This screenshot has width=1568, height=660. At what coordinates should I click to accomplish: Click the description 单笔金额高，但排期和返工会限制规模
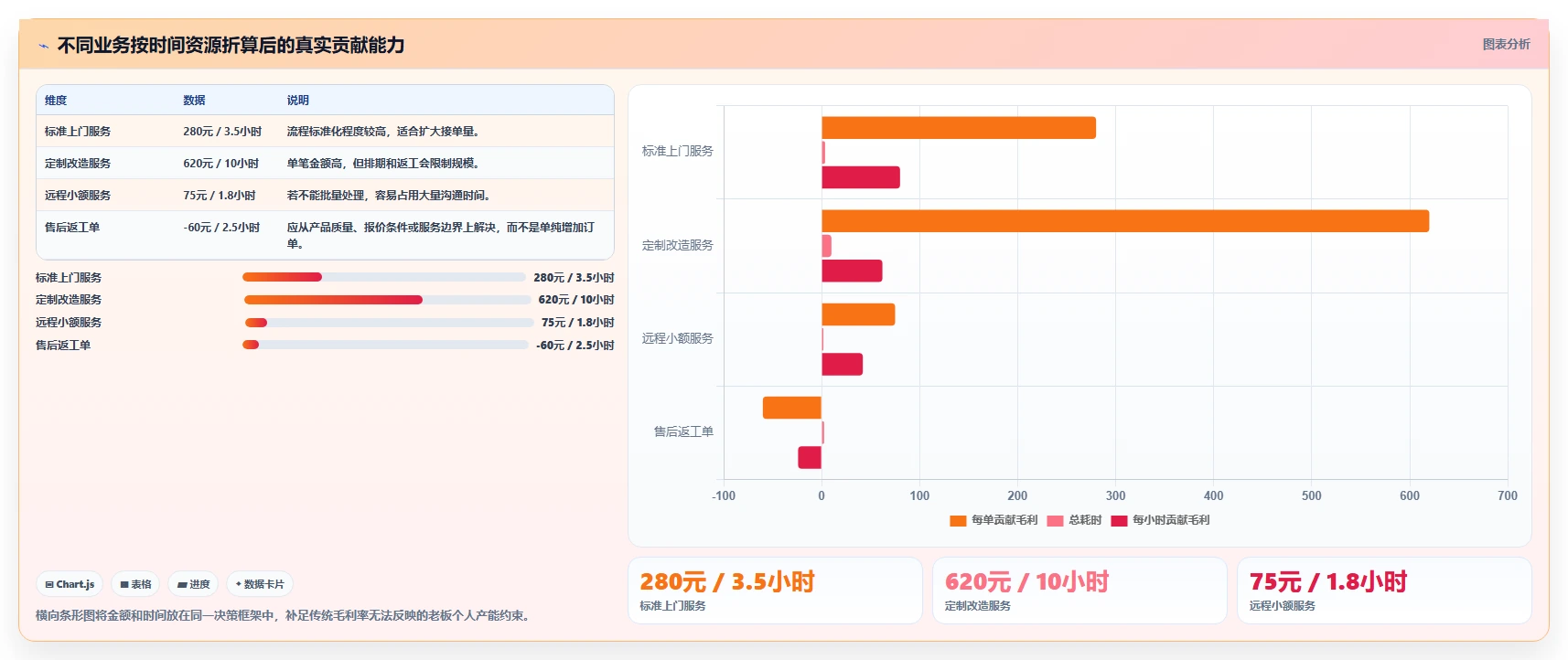pos(383,164)
